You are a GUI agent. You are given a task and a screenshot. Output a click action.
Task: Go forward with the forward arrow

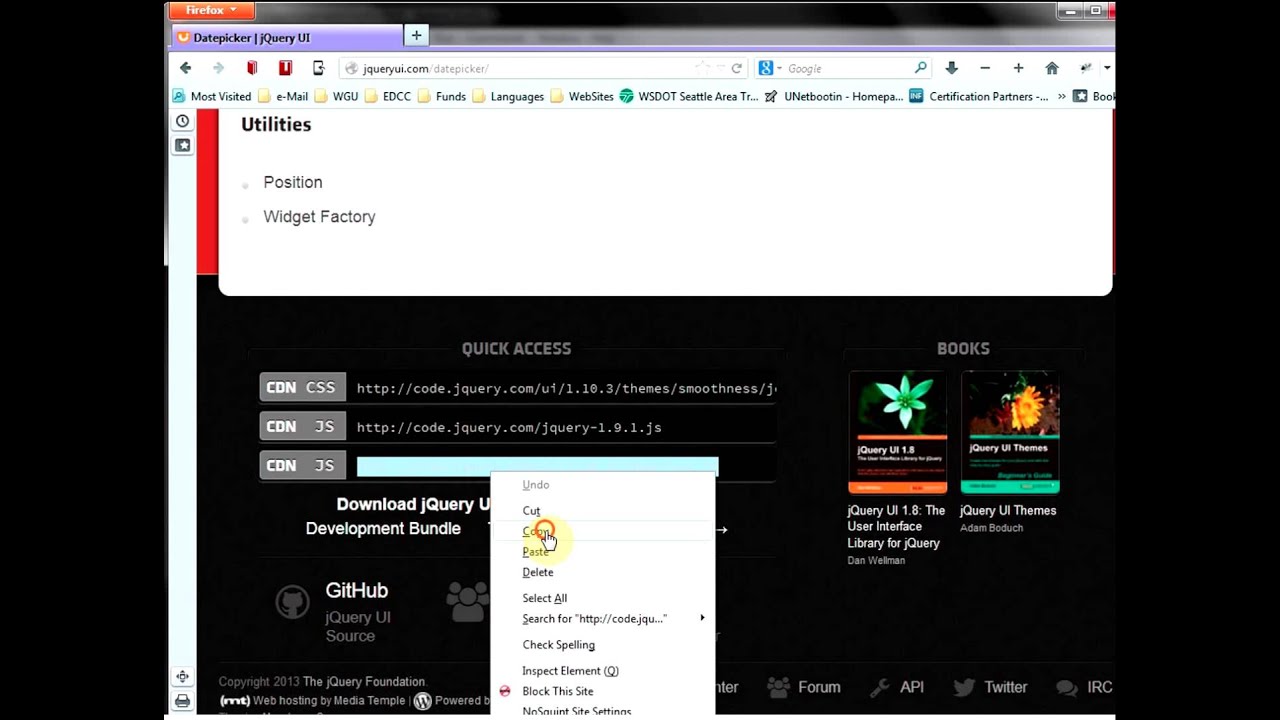218,68
